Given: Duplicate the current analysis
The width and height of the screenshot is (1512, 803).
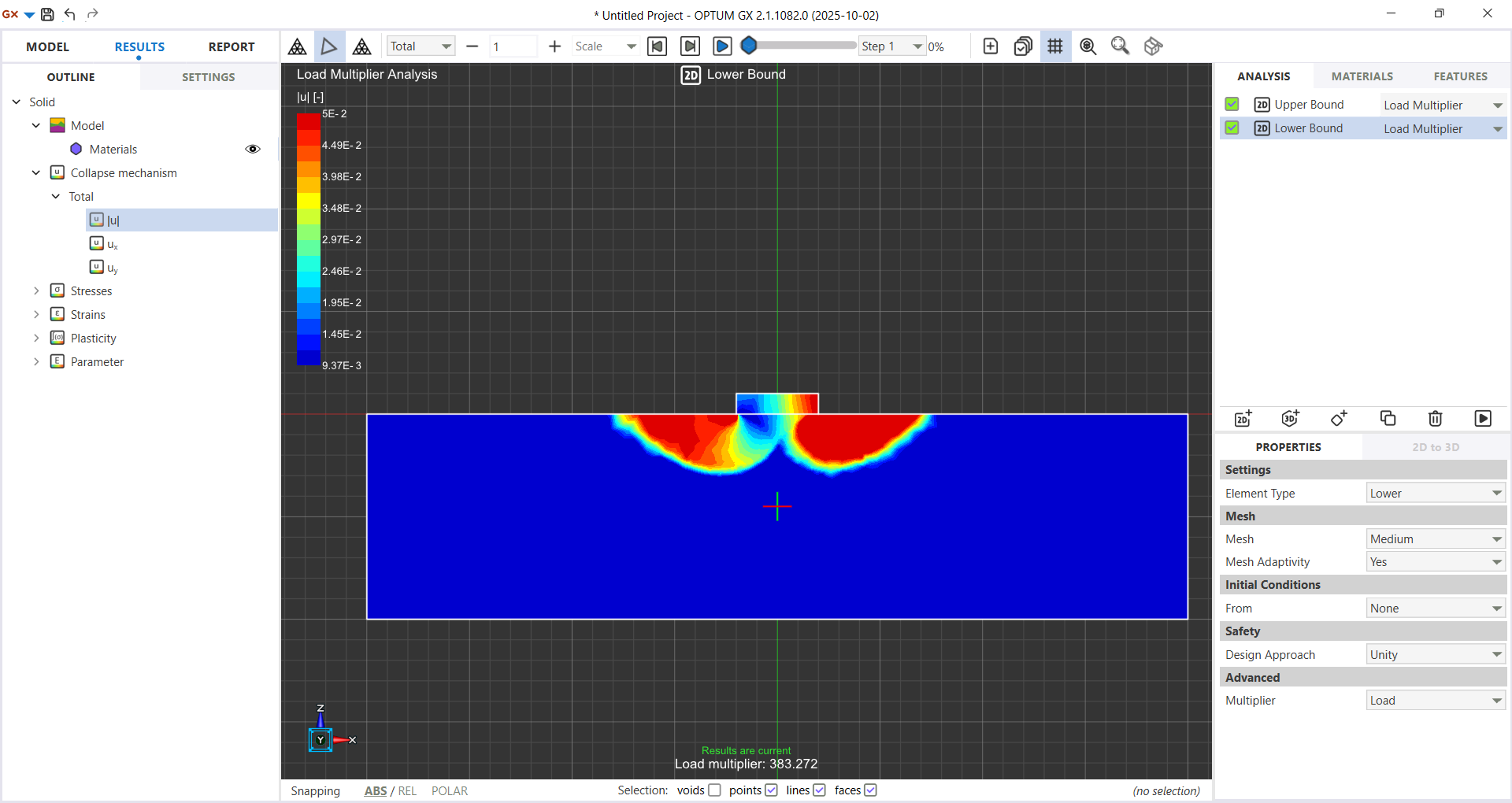Looking at the screenshot, I should click(1388, 418).
